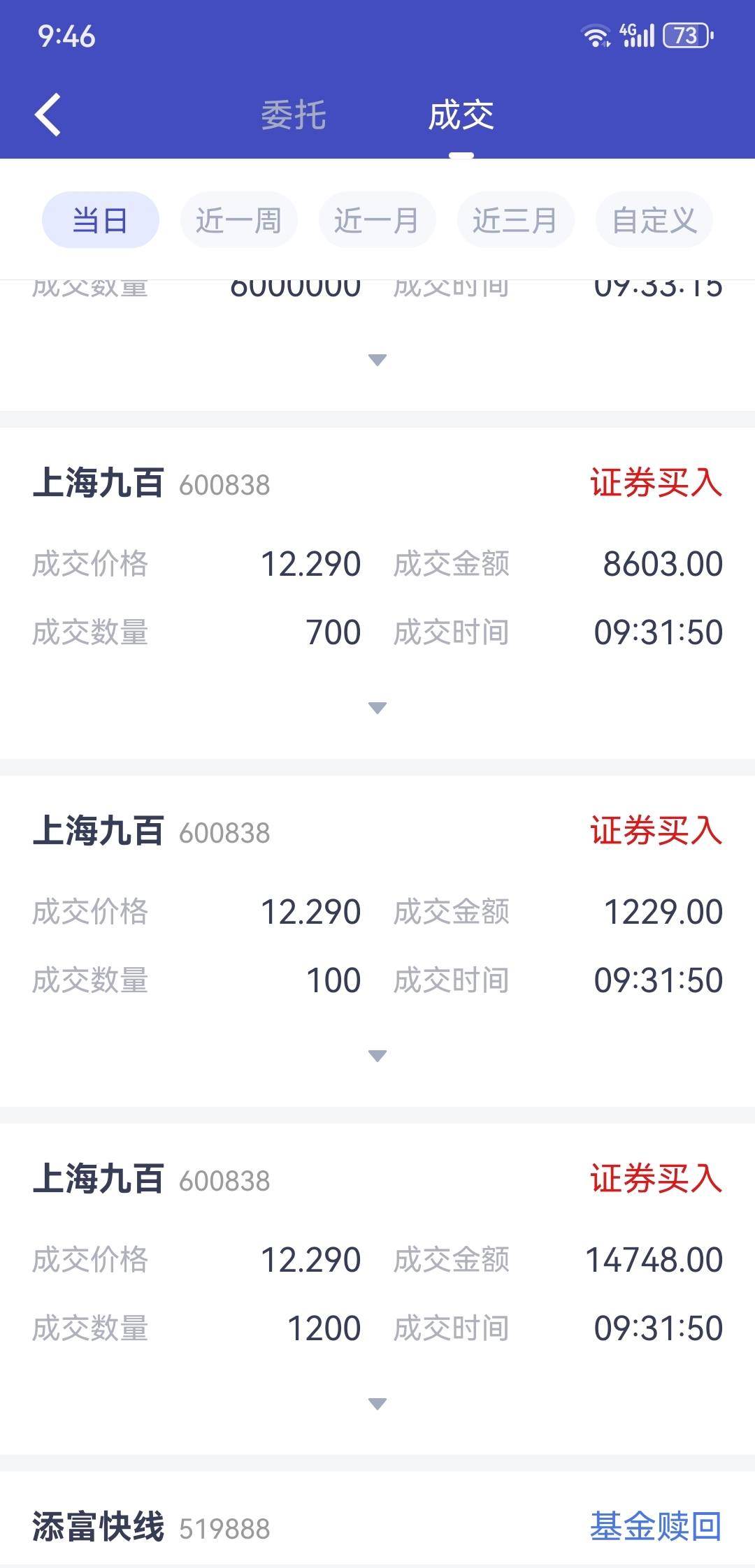
Task: Open the 自定义 custom date range
Action: [x=654, y=220]
